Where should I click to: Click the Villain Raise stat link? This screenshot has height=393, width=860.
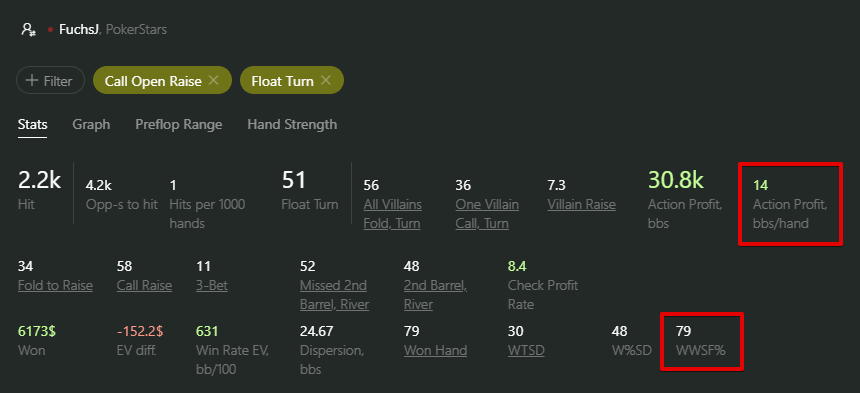[x=581, y=204]
